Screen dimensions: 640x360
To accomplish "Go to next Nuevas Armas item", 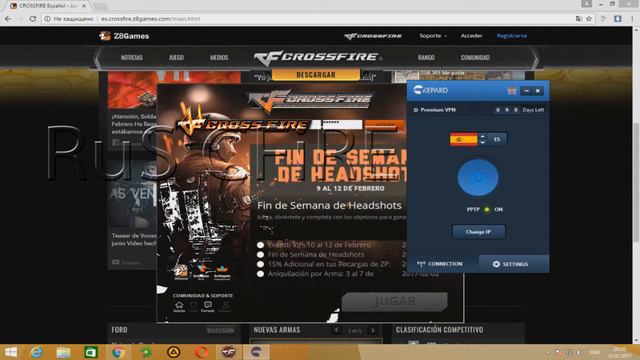I will 373,330.
